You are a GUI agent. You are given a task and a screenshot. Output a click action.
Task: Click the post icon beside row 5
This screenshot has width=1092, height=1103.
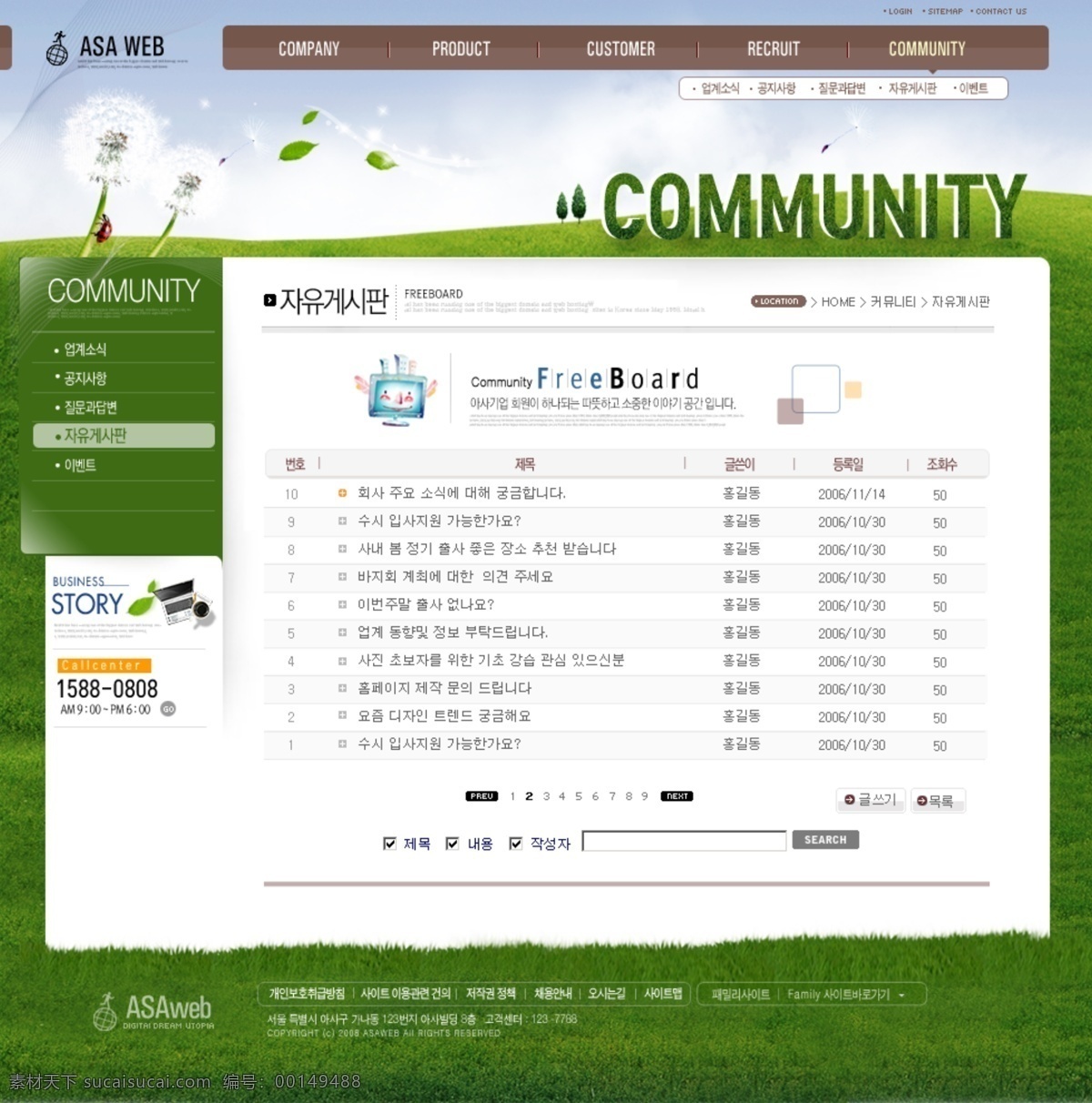pyautogui.click(x=342, y=632)
